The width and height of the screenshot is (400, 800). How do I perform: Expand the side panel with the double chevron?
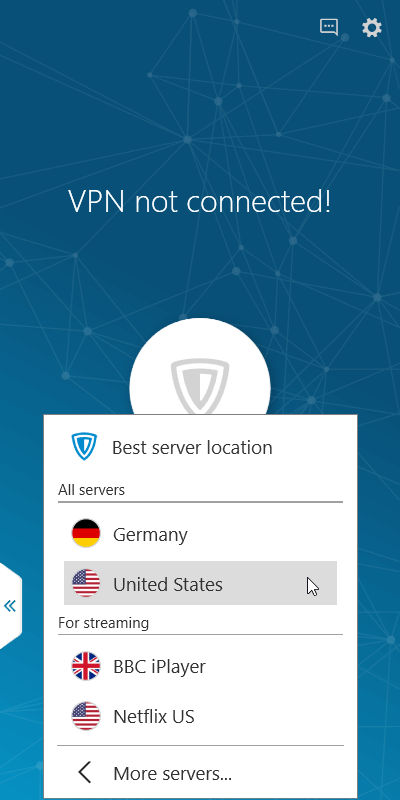pos(10,606)
